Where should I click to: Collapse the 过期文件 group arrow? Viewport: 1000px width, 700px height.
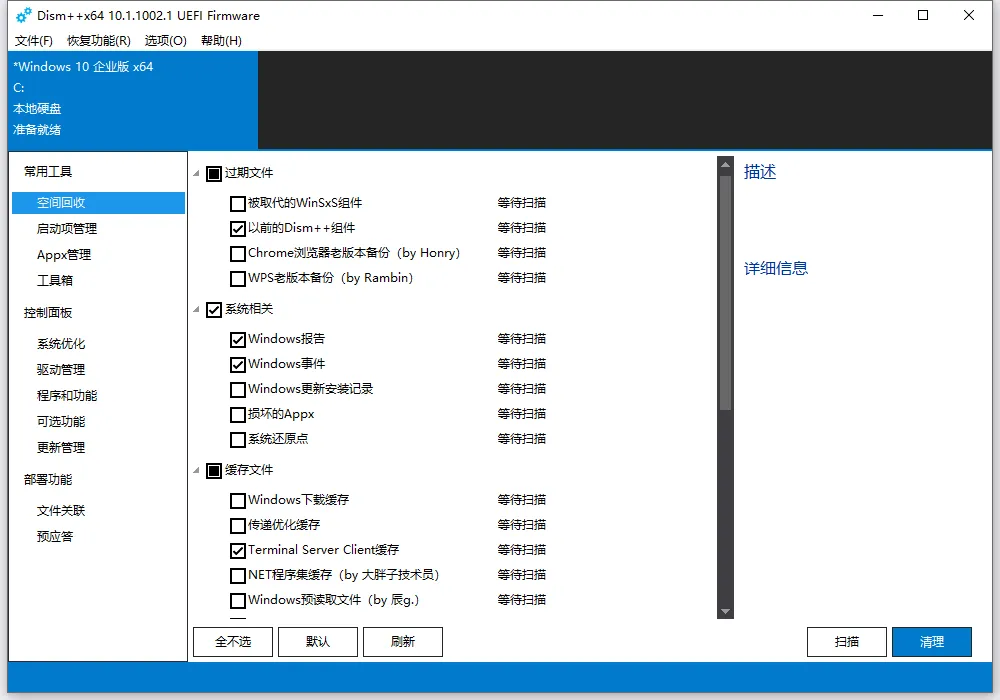pos(196,173)
